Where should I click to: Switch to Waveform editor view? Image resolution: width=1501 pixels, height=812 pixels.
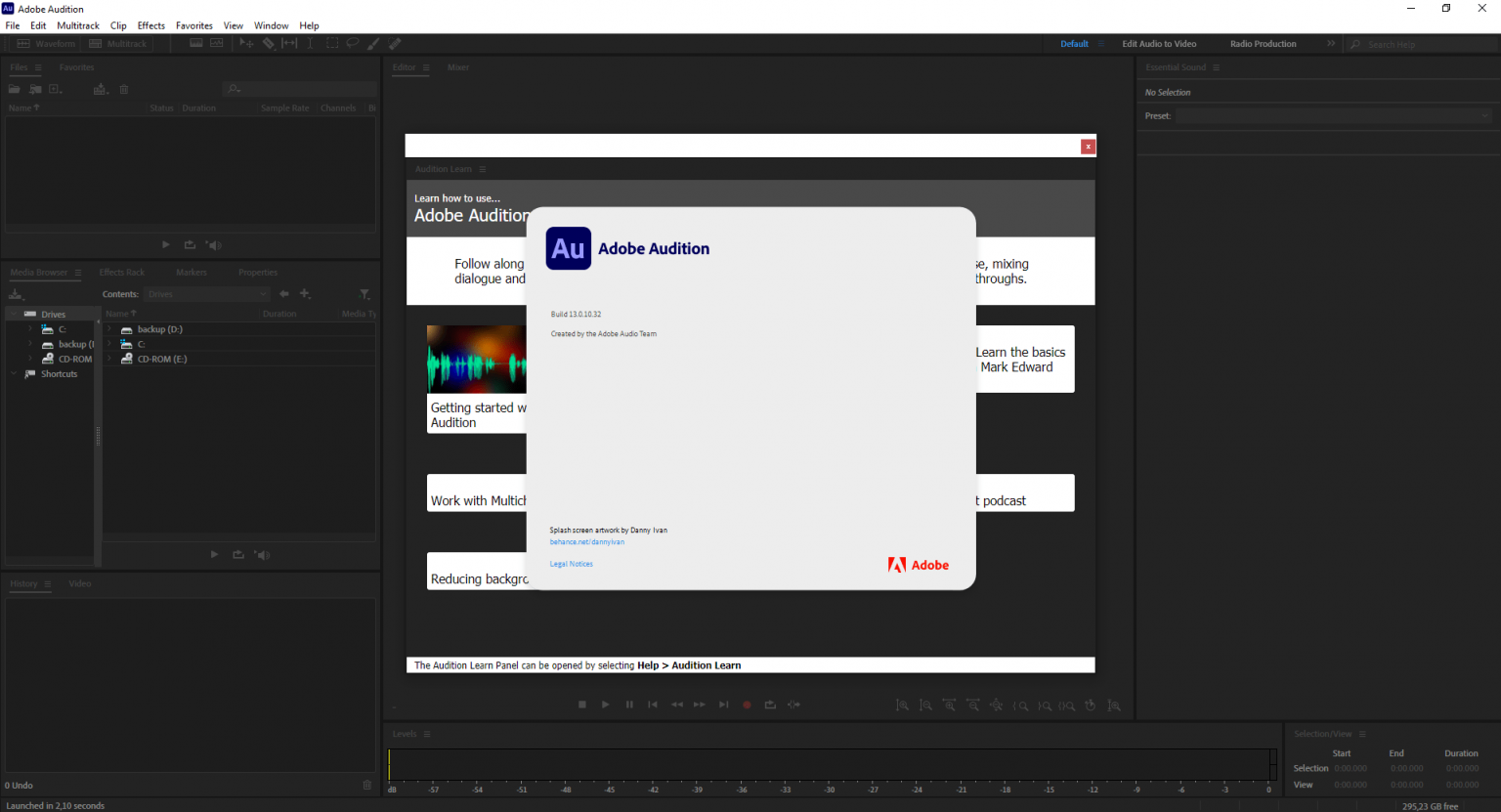[46, 44]
